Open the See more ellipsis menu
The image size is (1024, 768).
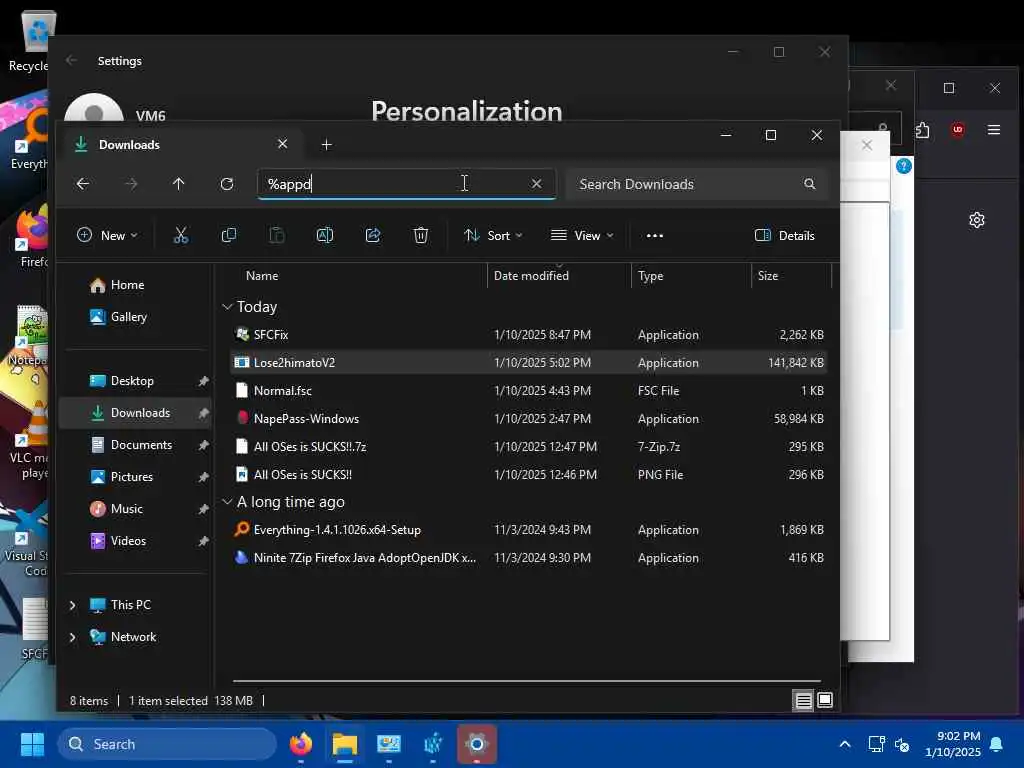tap(654, 236)
